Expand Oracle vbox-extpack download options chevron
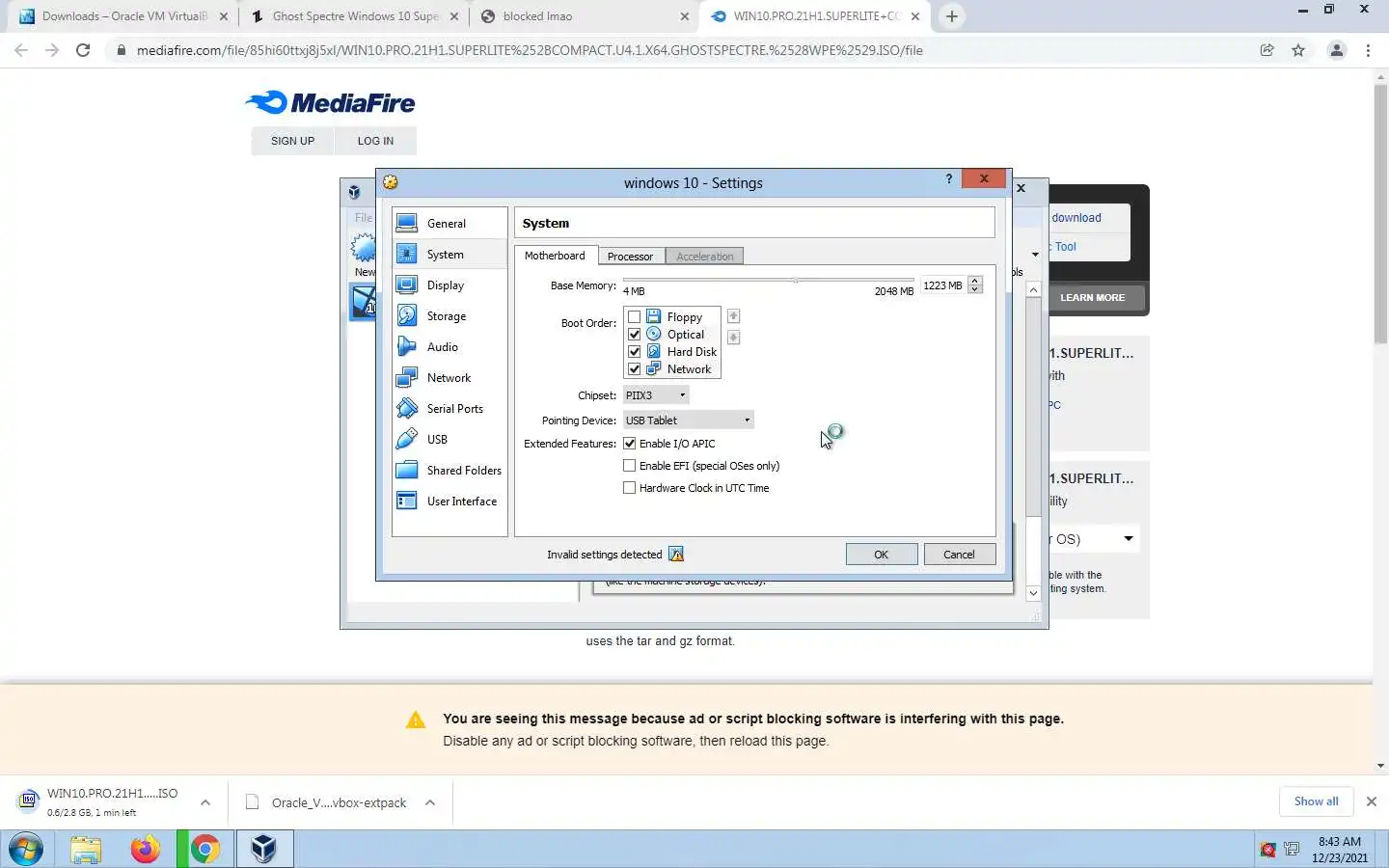 point(430,802)
